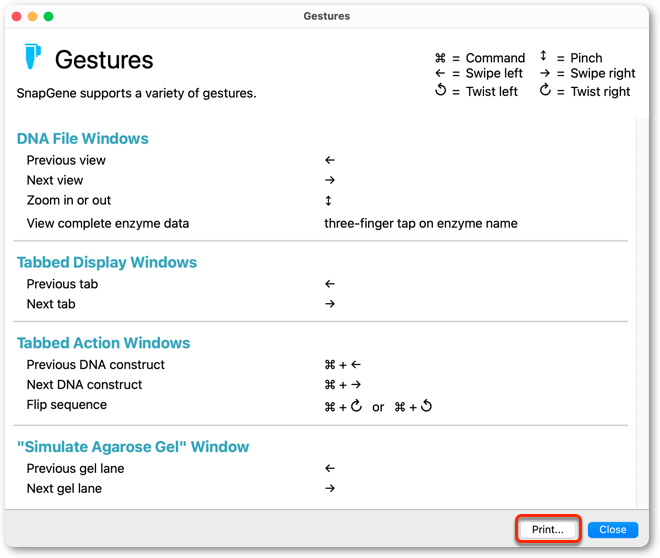Click the 'Next gel lane' label
The height and width of the screenshot is (558, 660).
[x=64, y=488]
